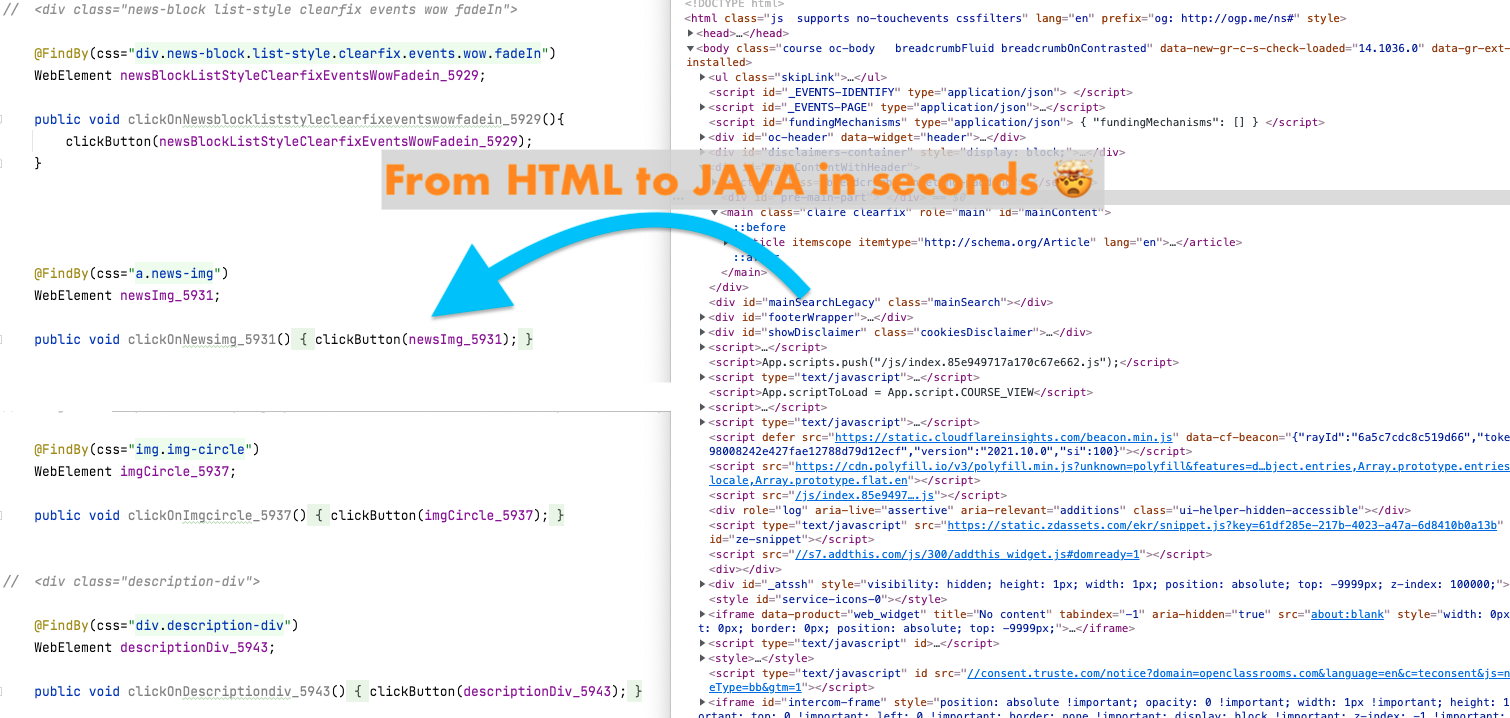The width and height of the screenshot is (1510, 718).
Task: Click the clickOnNewsimg_5931 method name
Action: tap(201, 339)
